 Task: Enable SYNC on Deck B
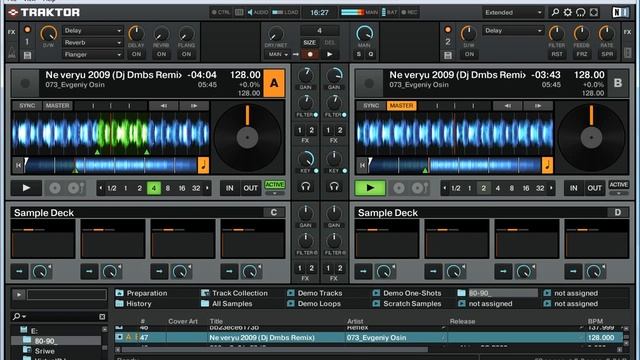(x=371, y=106)
